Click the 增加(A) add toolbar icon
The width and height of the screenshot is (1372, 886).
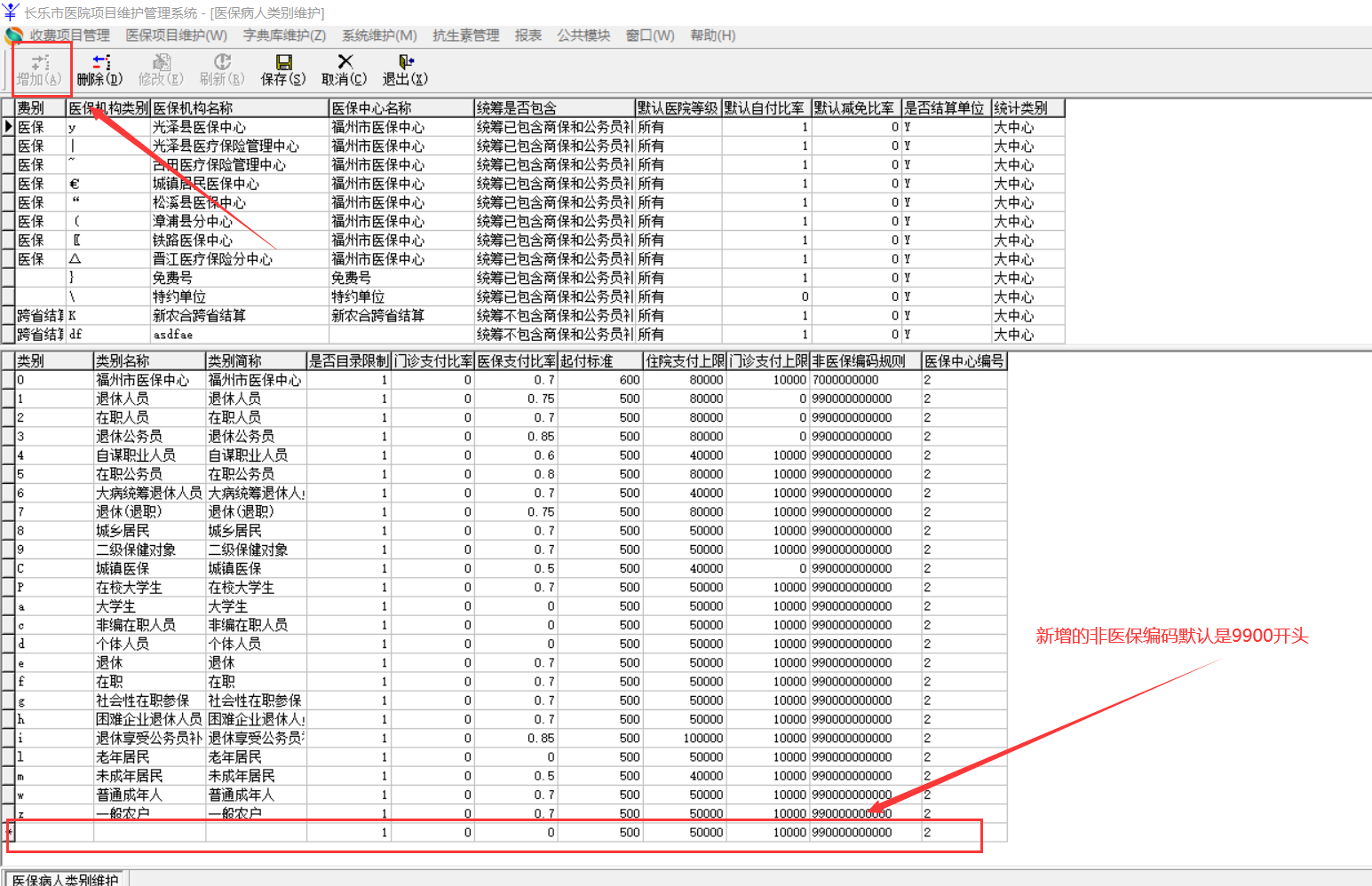point(39,70)
